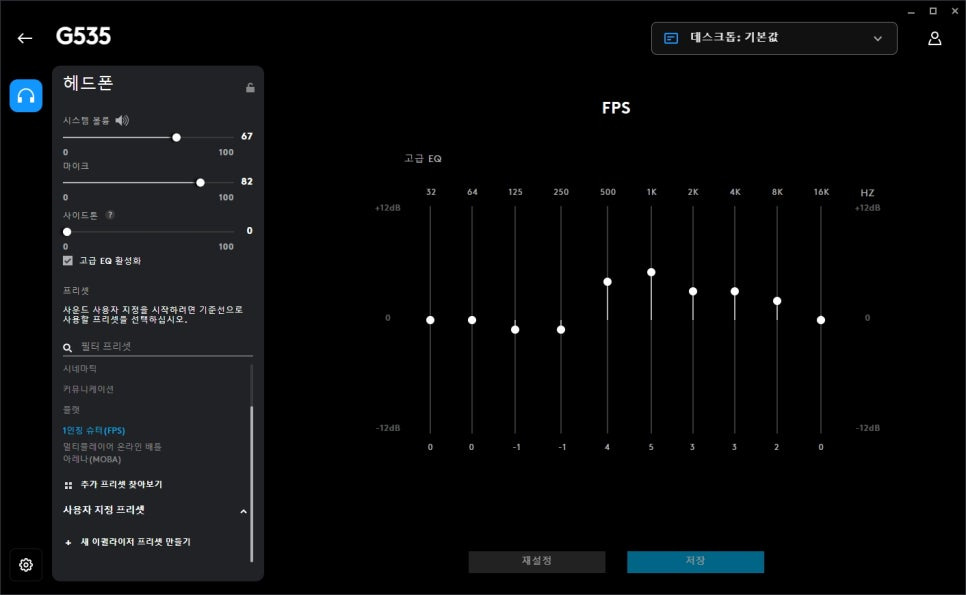Viewport: 966px width, 595px height.
Task: Click the 고급 EQ label
Action: point(423,158)
